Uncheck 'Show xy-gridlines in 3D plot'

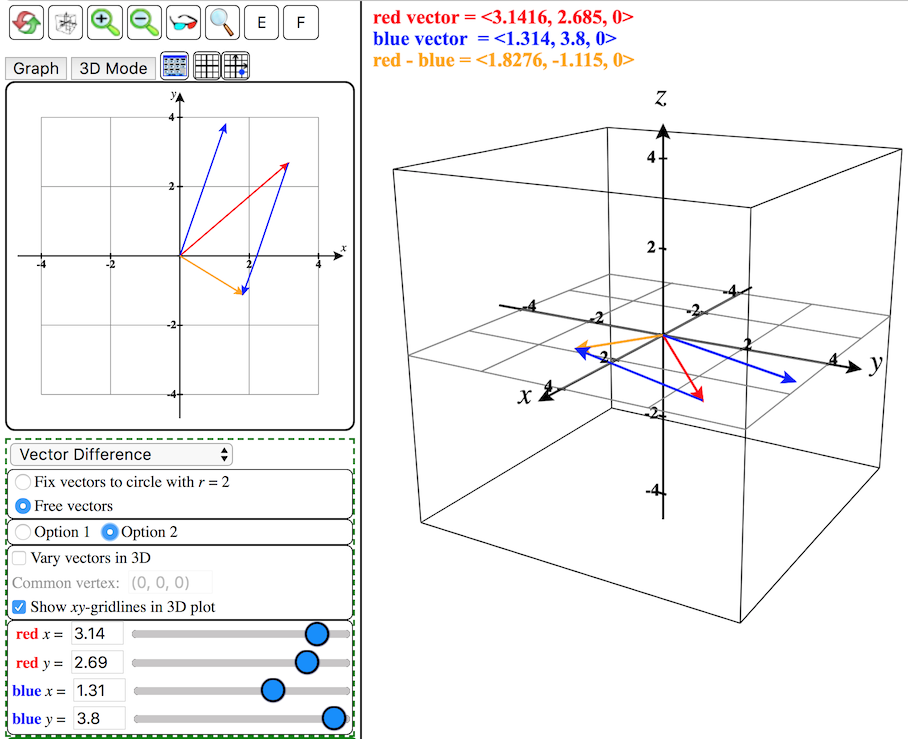pos(19,607)
